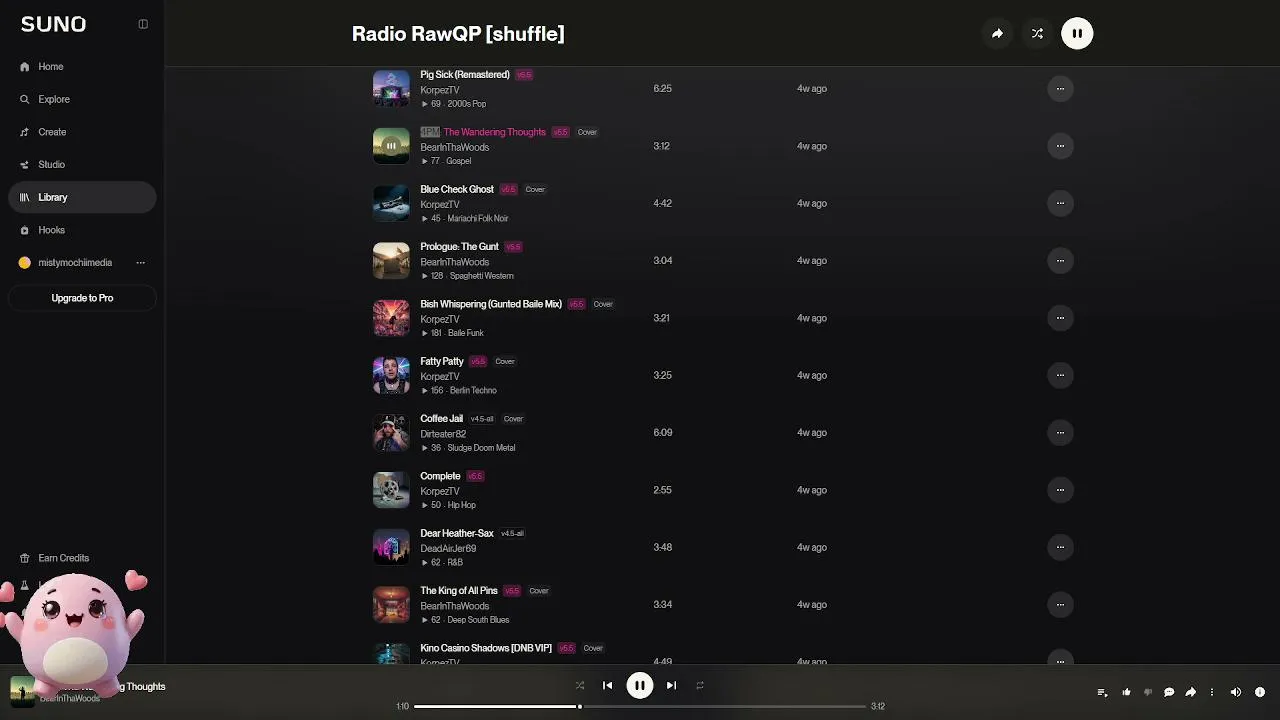Click The King of All Pins cover art
Screen dimensions: 1280x720
click(391, 605)
